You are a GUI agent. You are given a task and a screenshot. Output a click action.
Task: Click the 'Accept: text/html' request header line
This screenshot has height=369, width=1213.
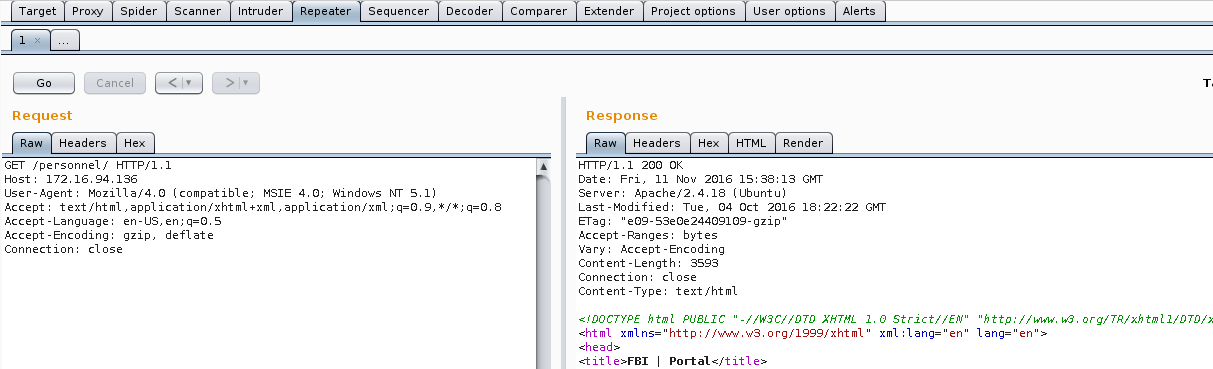pos(253,207)
